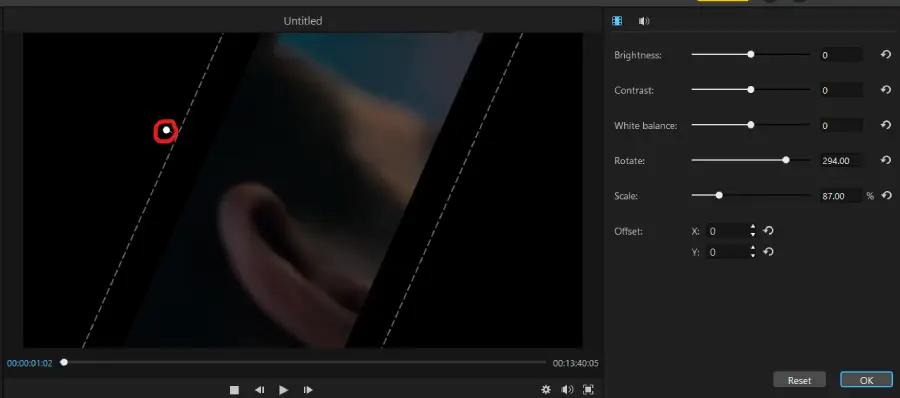Step forward one frame

coord(308,390)
